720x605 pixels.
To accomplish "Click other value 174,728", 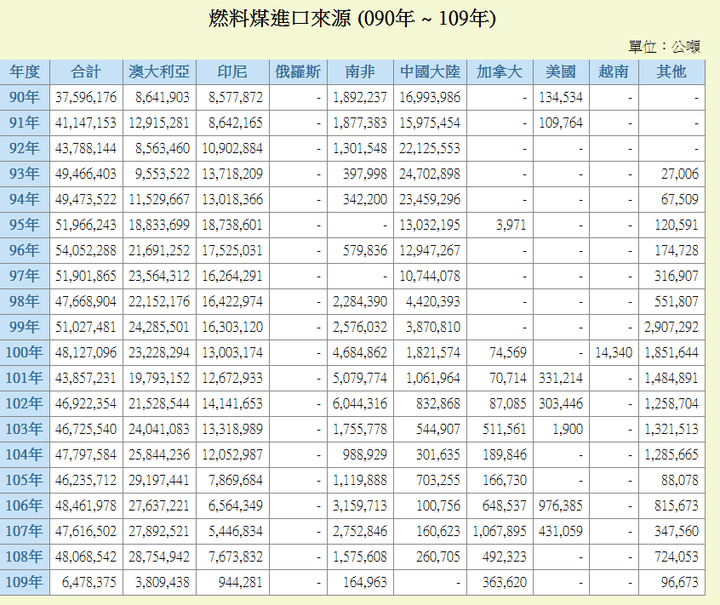I will 676,250.
